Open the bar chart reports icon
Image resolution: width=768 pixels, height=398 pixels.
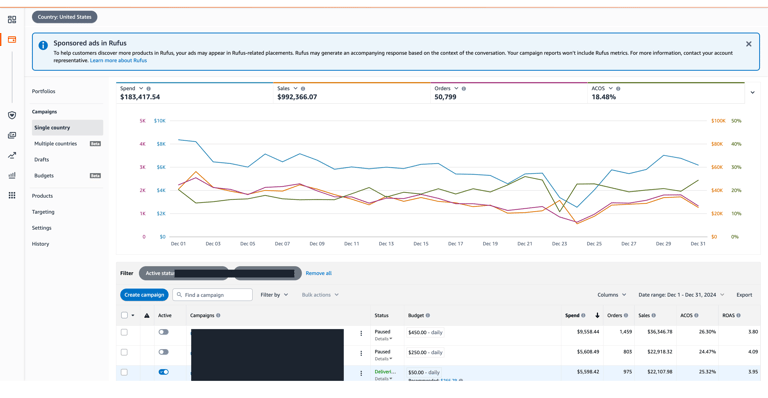tap(12, 175)
